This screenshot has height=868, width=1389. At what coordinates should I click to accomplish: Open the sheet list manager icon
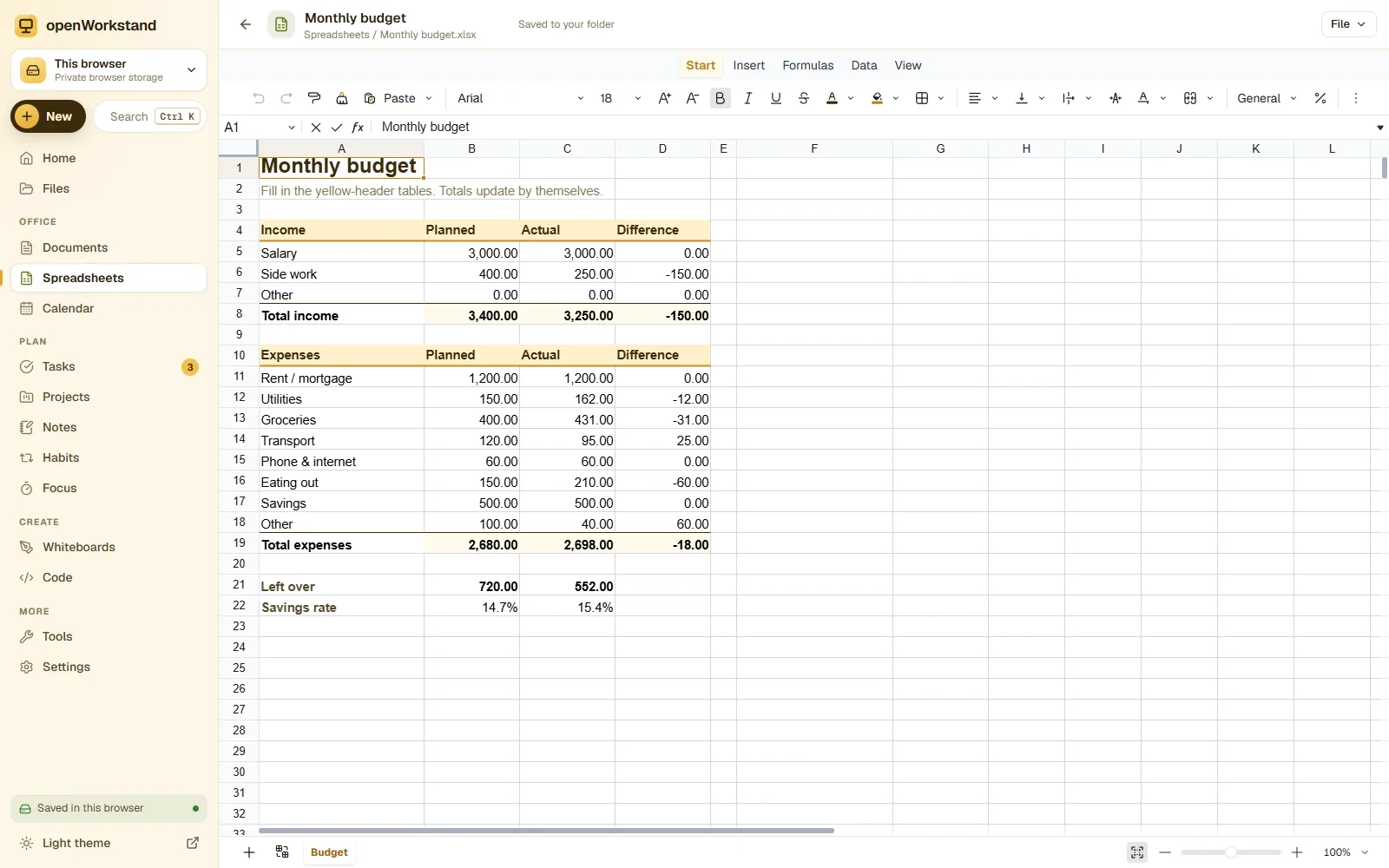pyautogui.click(x=282, y=852)
